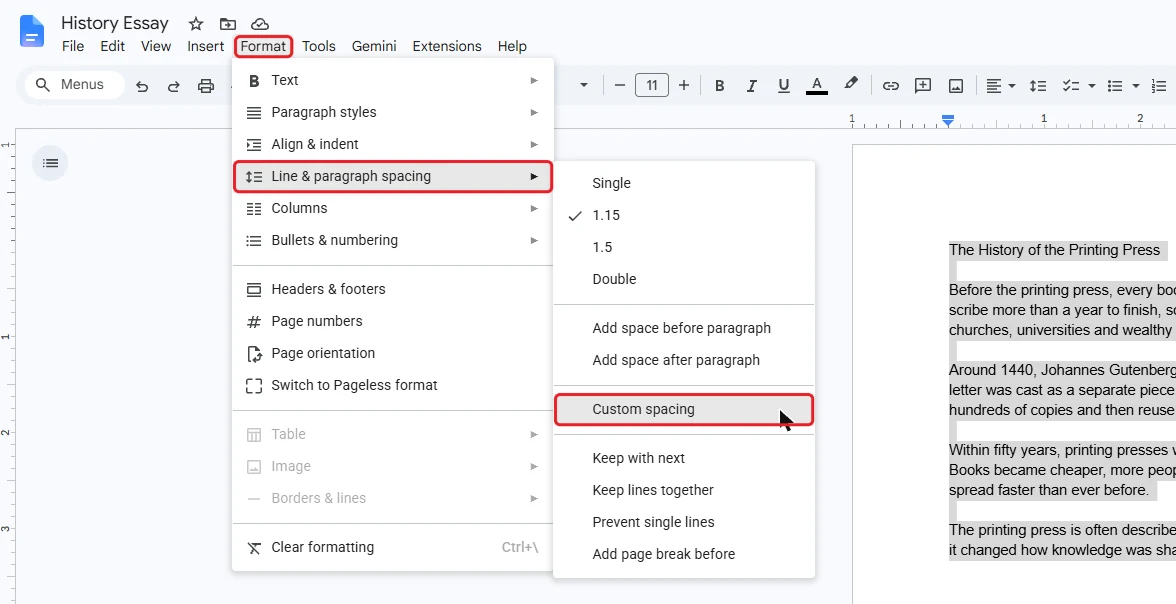Choose Add space after paragraph
This screenshot has width=1176, height=604.
(x=684, y=360)
